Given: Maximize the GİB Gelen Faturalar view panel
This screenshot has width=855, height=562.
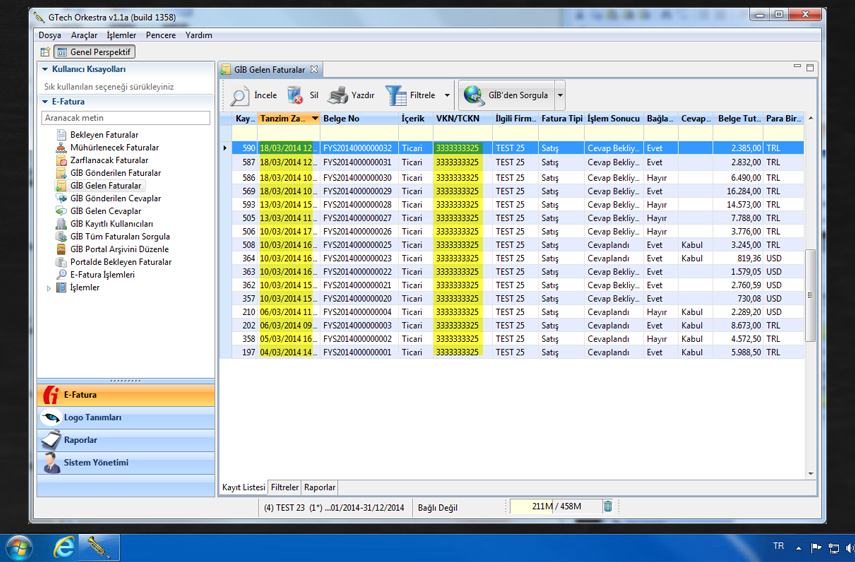Looking at the screenshot, I should pos(810,68).
